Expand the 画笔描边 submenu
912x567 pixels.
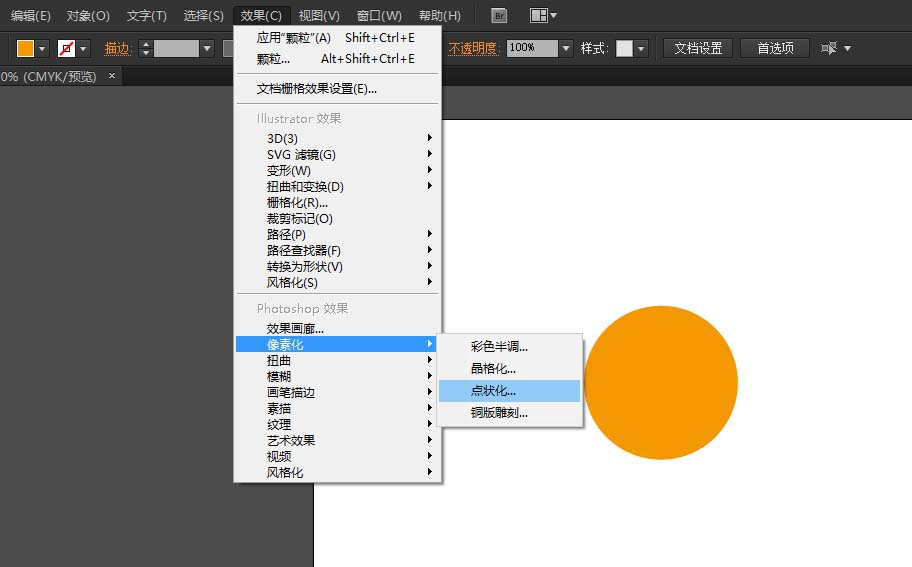click(x=337, y=393)
